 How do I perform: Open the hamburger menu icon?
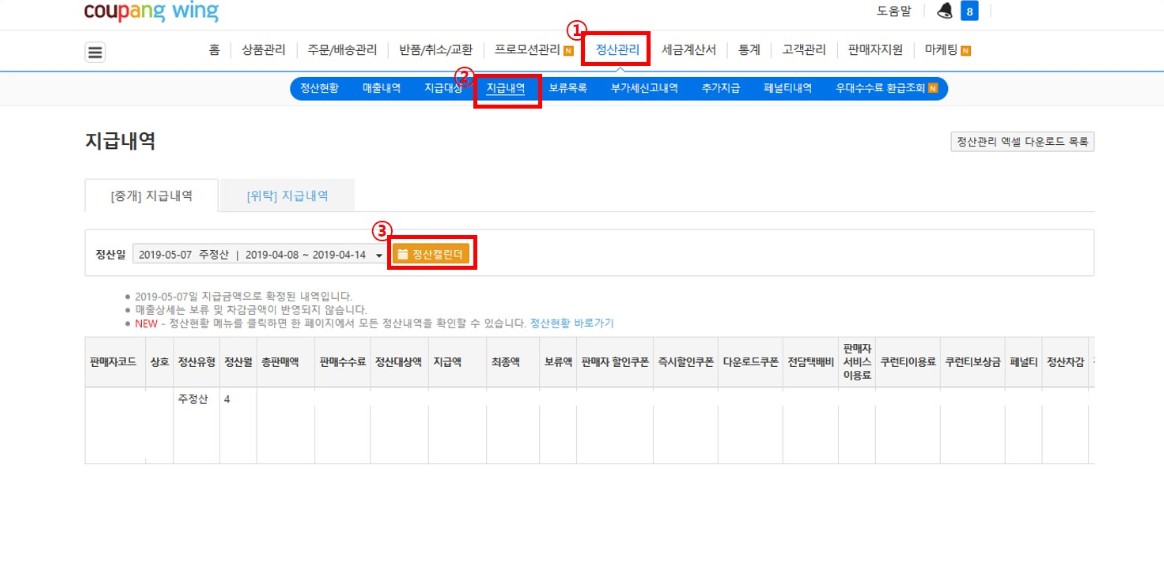click(x=96, y=52)
